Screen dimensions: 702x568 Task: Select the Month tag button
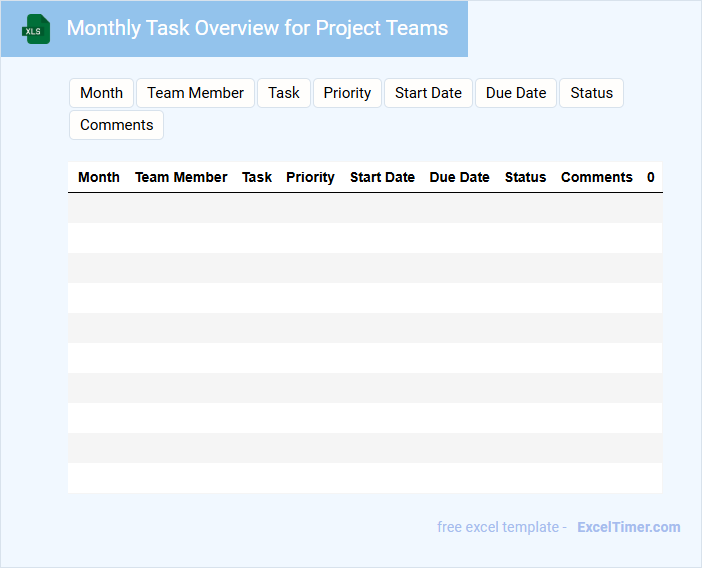(101, 93)
